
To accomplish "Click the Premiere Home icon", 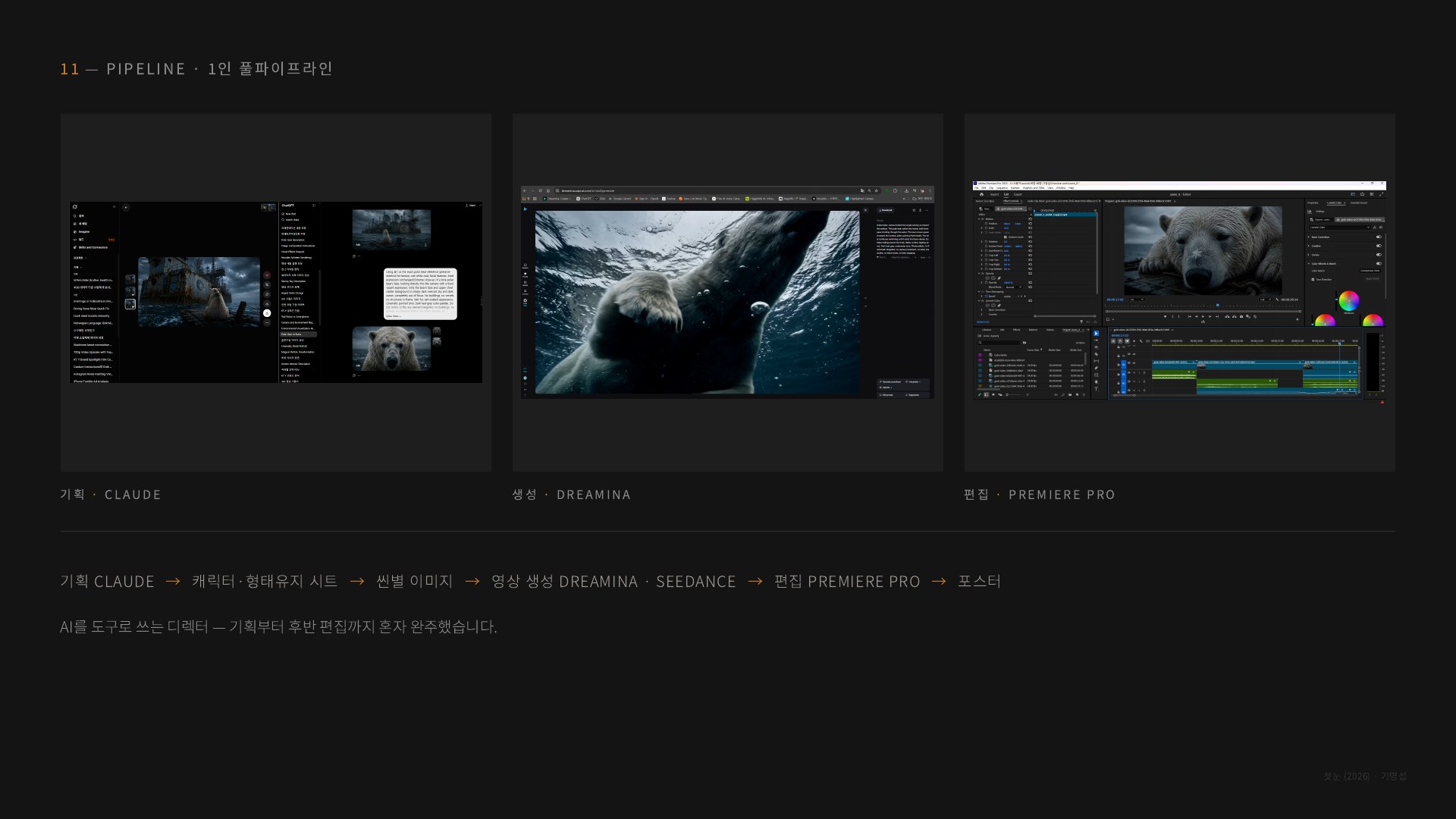I will click(981, 194).
